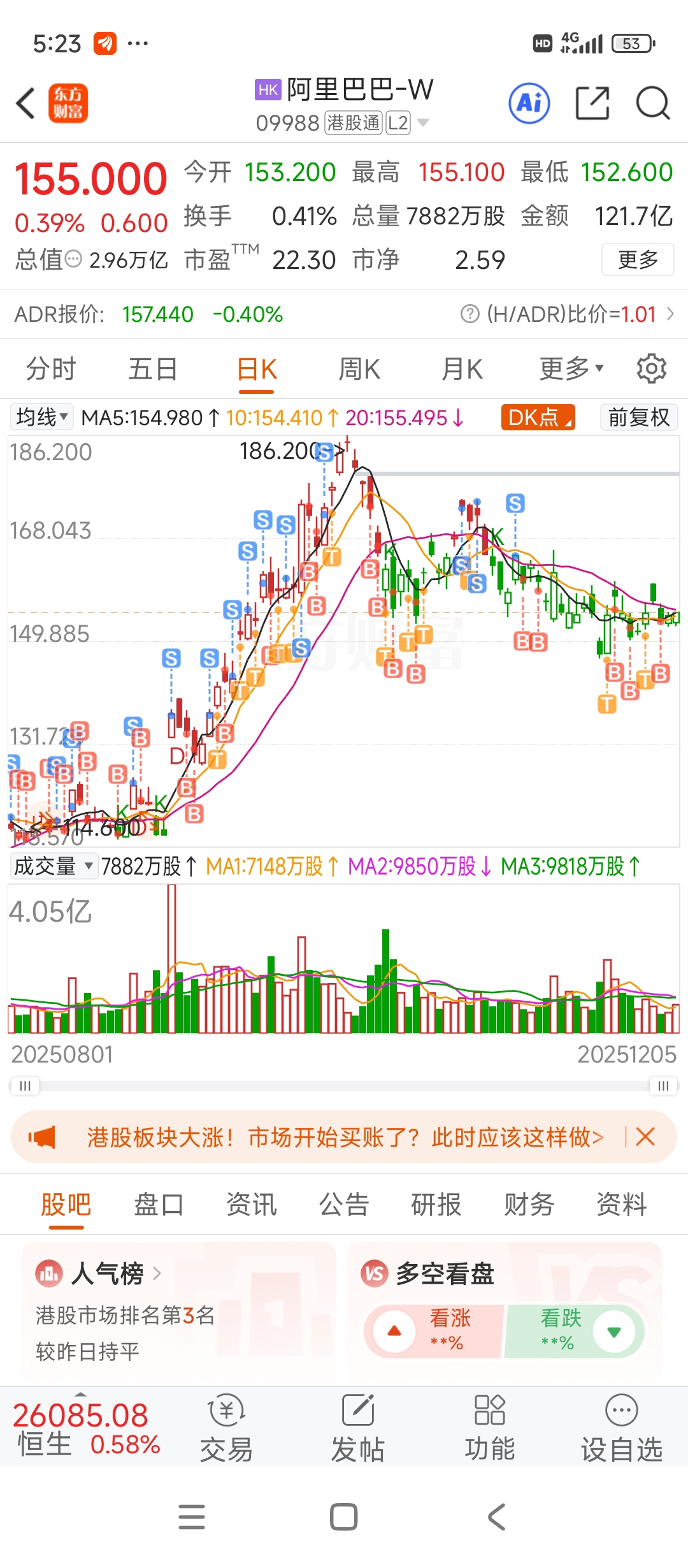Open the 港股板块大涨 banner link
The width and height of the screenshot is (688, 1568).
tap(345, 1136)
